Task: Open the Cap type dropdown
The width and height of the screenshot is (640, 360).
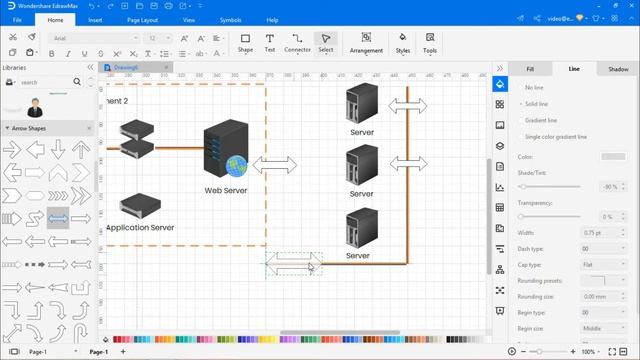Action: tap(603, 264)
